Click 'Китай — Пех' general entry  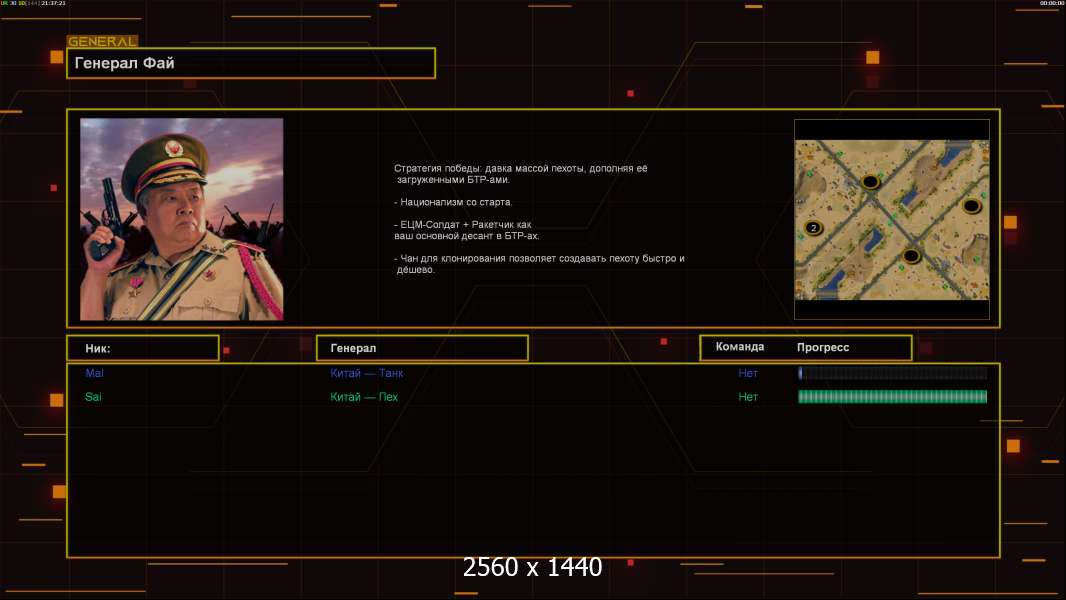tap(364, 397)
